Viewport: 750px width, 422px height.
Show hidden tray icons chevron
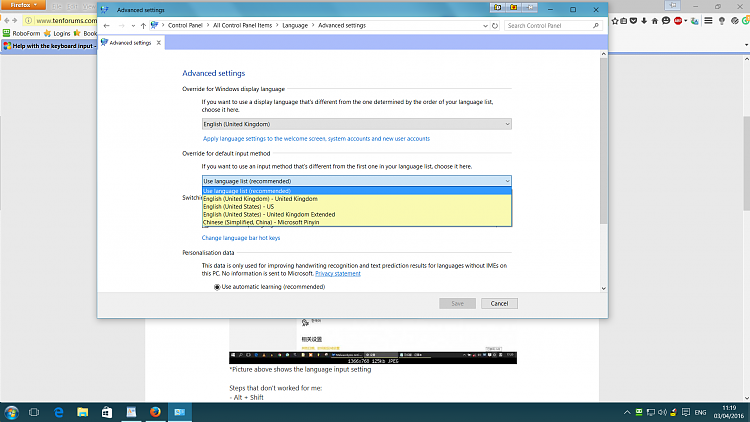[x=627, y=412]
